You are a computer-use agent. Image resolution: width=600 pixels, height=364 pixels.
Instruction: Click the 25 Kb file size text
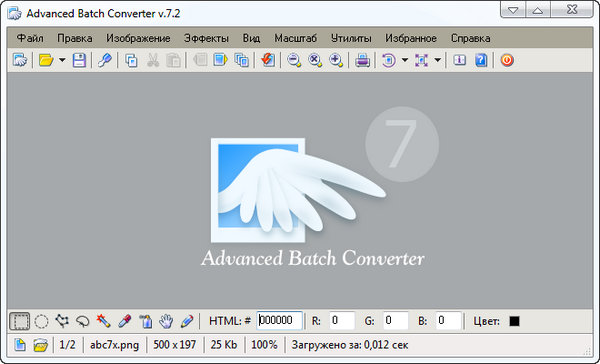tap(224, 345)
